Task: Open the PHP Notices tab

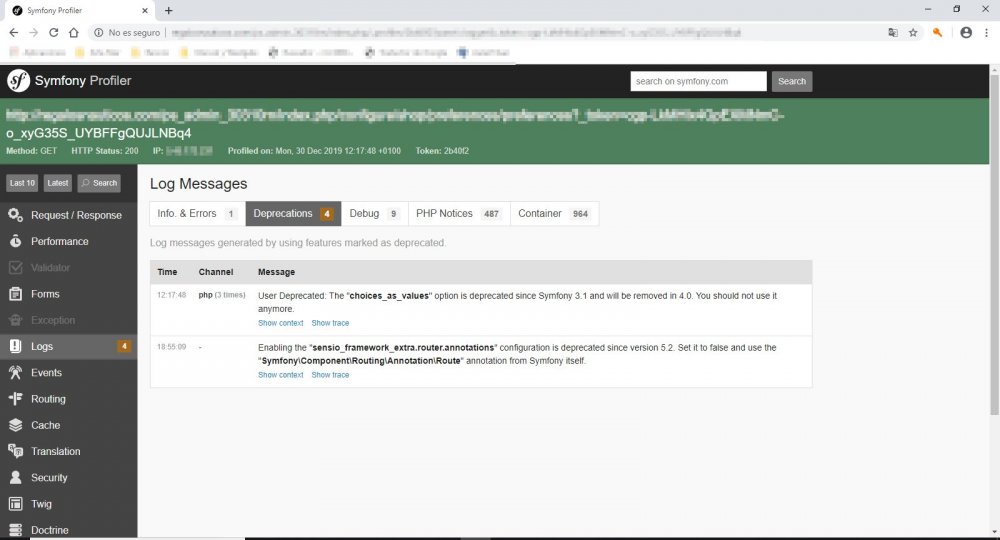Action: 459,214
